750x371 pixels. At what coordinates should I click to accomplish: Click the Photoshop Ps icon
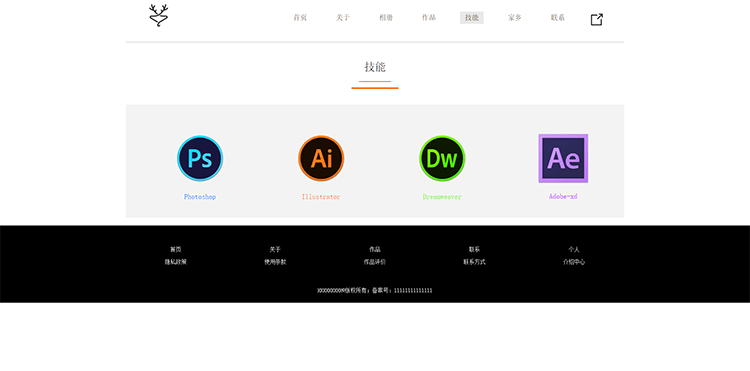tap(200, 158)
